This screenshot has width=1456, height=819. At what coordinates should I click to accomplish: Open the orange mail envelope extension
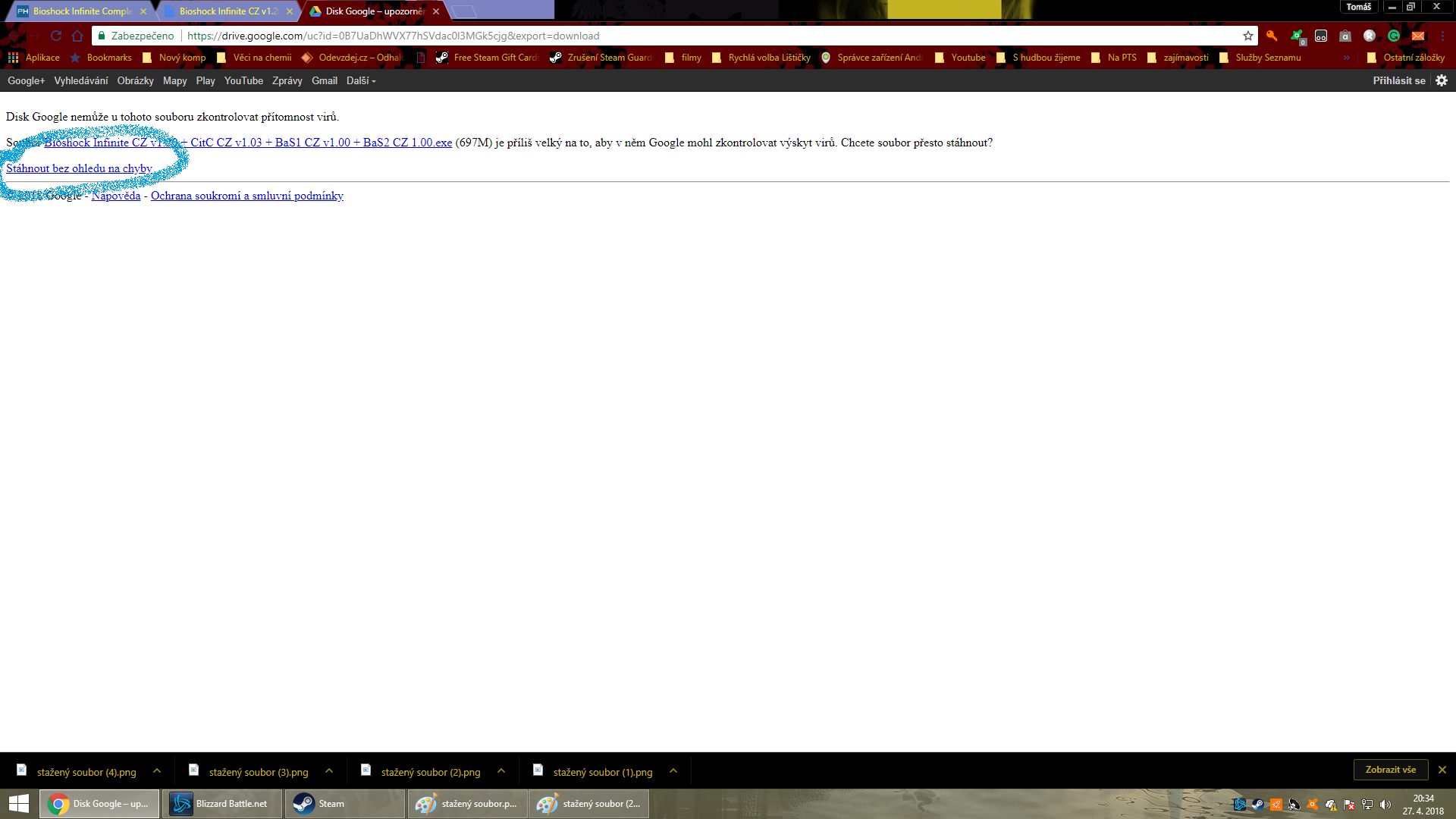(1418, 36)
